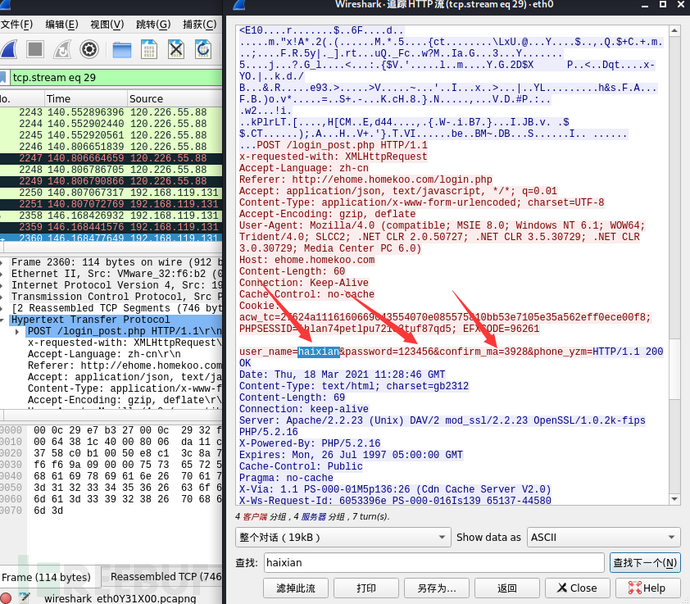Image resolution: width=690 pixels, height=604 pixels.
Task: Click the 打印 print button
Action: point(366,588)
